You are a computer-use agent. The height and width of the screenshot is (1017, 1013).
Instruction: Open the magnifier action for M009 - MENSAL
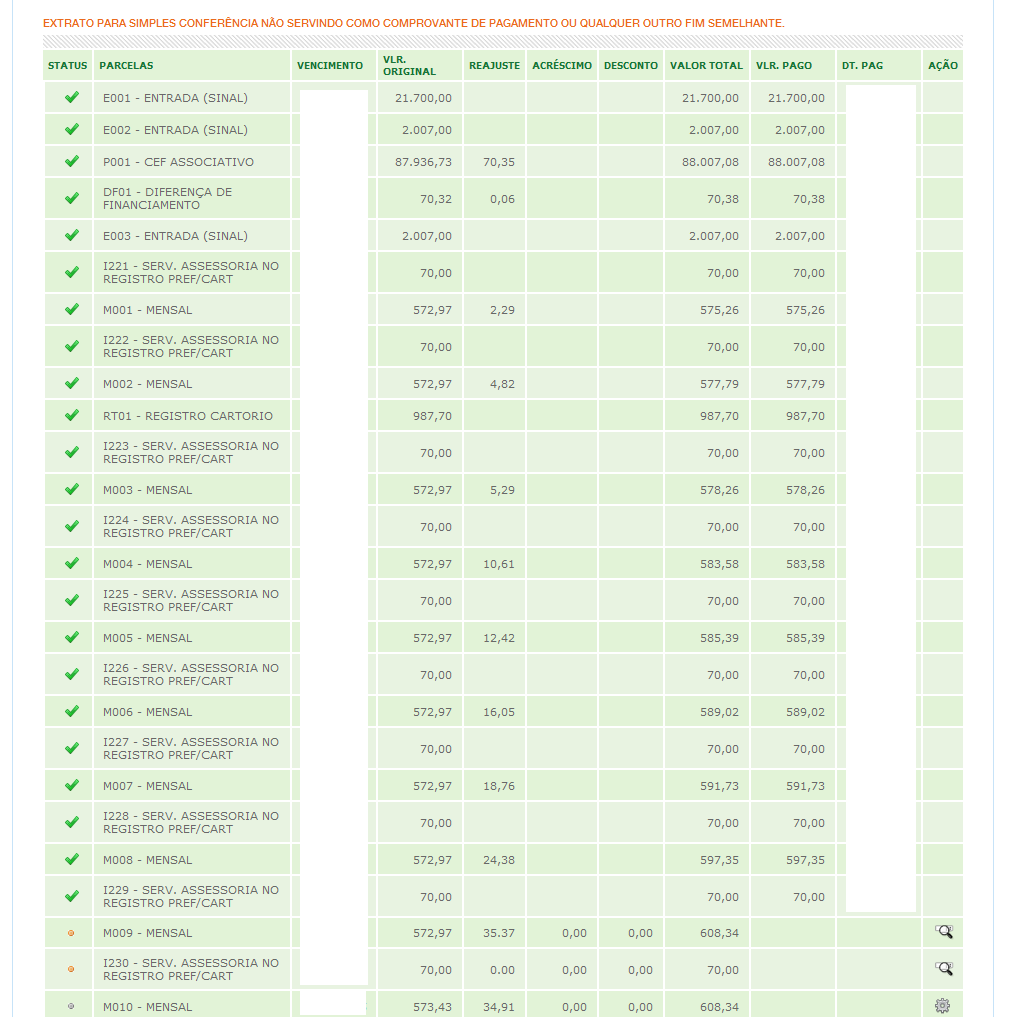pyautogui.click(x=944, y=932)
